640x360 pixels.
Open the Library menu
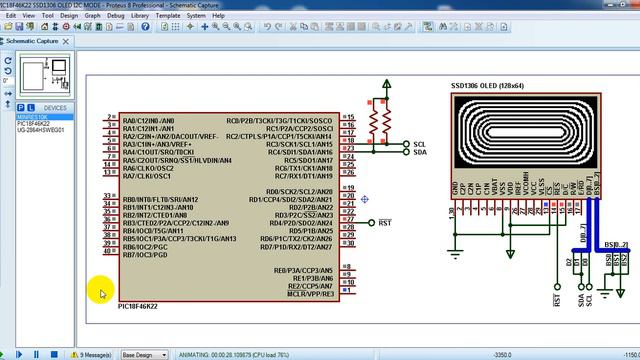(140, 16)
